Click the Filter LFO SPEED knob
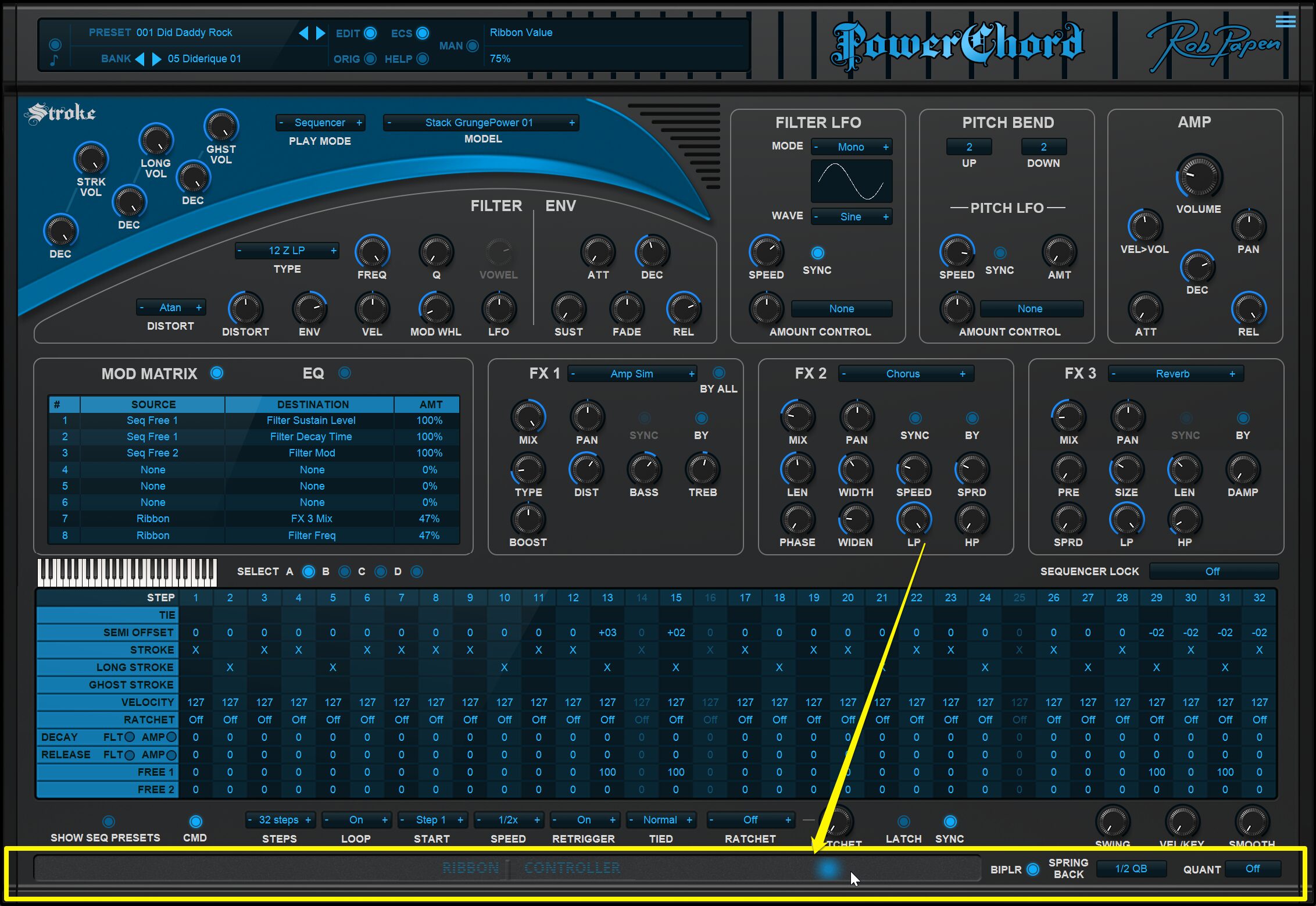1316x906 pixels. [x=766, y=252]
